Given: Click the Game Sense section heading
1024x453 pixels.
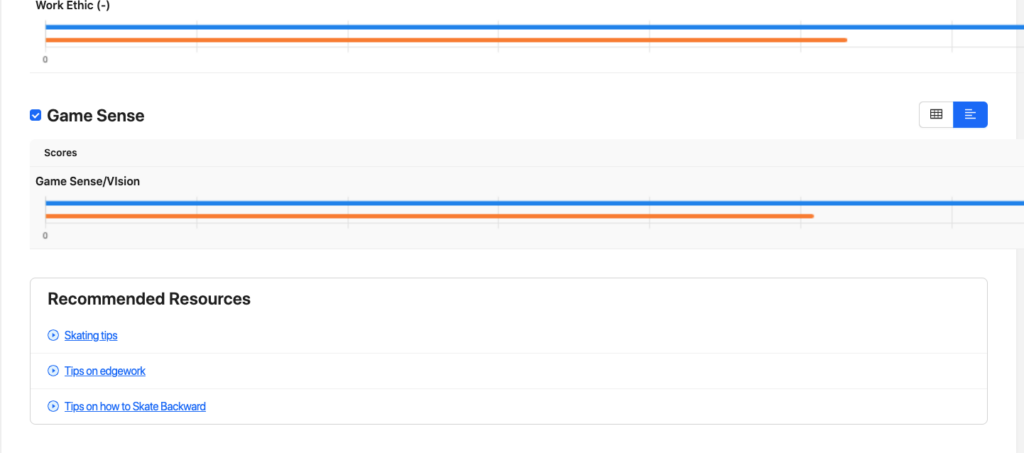Looking at the screenshot, I should click(96, 116).
